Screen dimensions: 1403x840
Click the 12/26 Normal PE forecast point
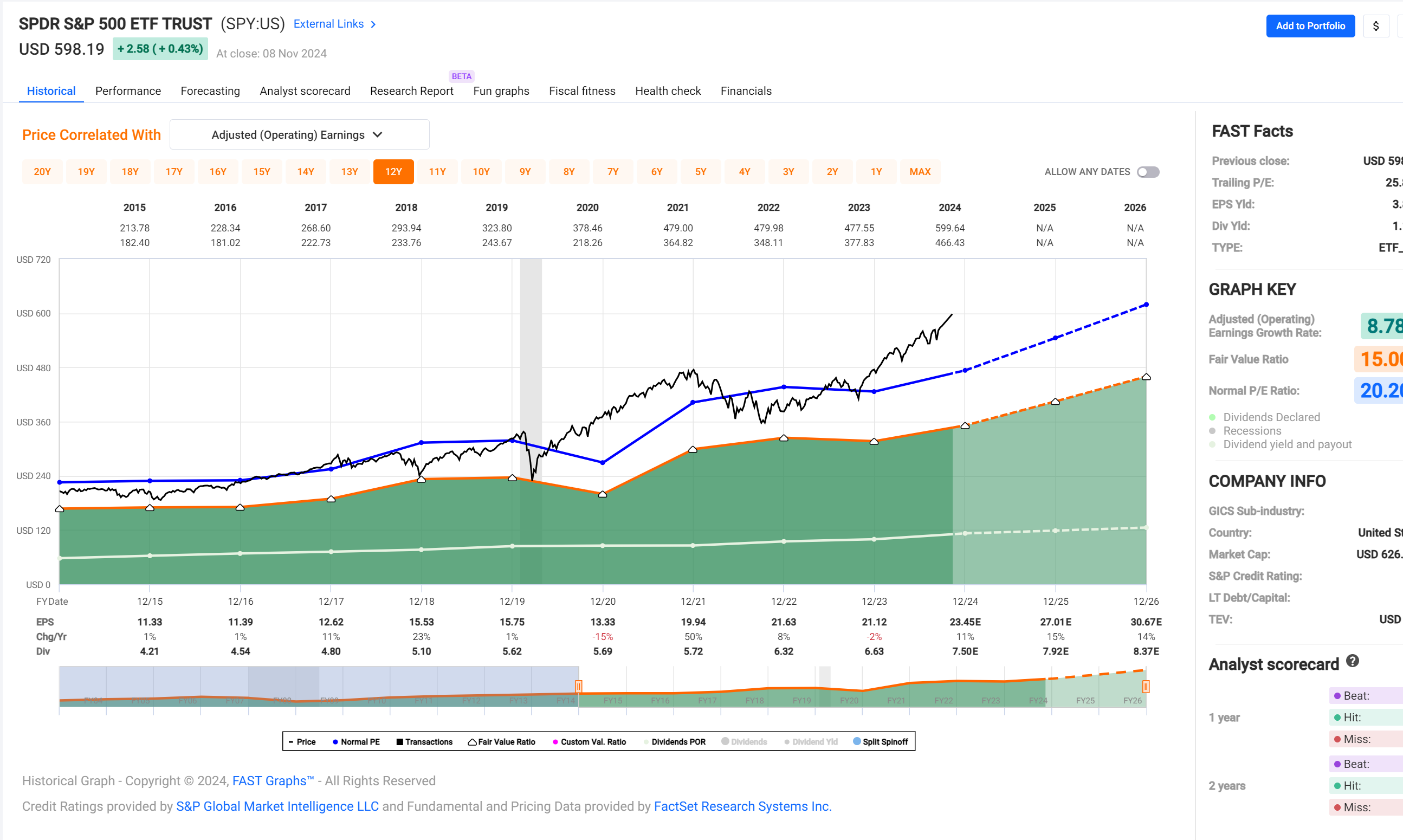(x=1146, y=305)
